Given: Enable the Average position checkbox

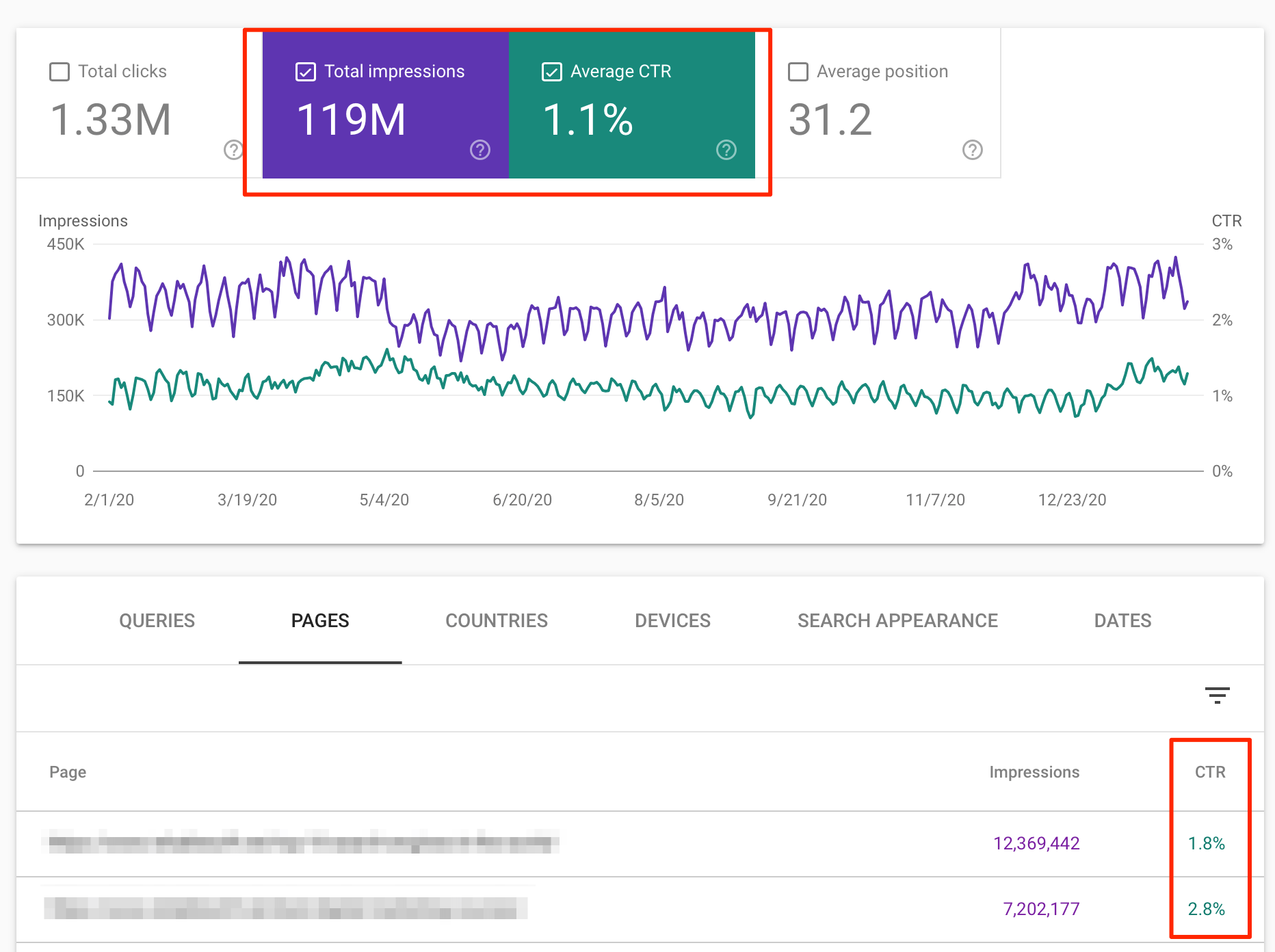Looking at the screenshot, I should click(x=798, y=72).
